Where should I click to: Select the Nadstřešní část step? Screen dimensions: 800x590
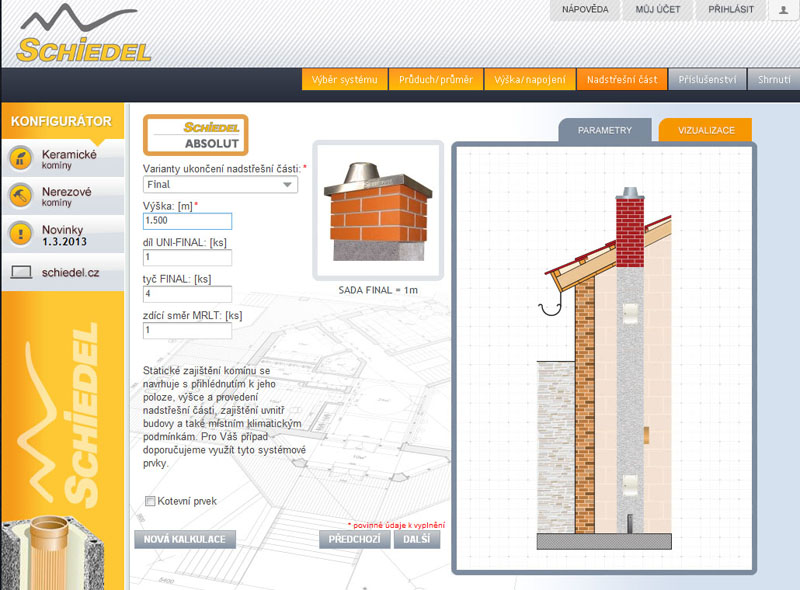coord(622,80)
